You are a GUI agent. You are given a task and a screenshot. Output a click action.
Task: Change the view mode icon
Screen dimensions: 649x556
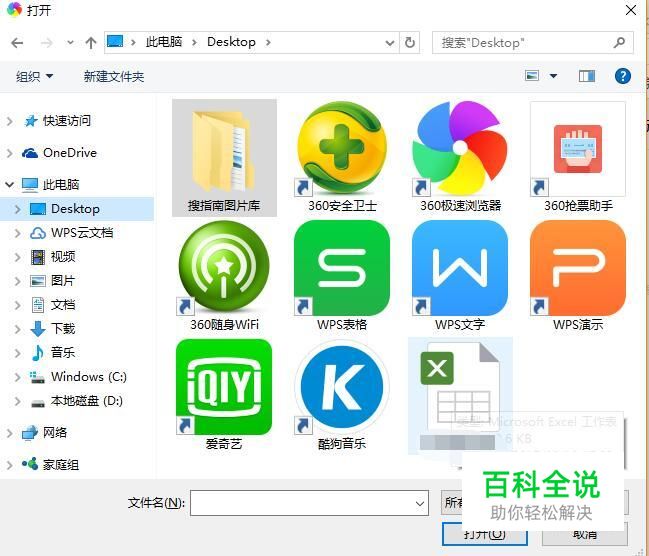click(x=532, y=76)
